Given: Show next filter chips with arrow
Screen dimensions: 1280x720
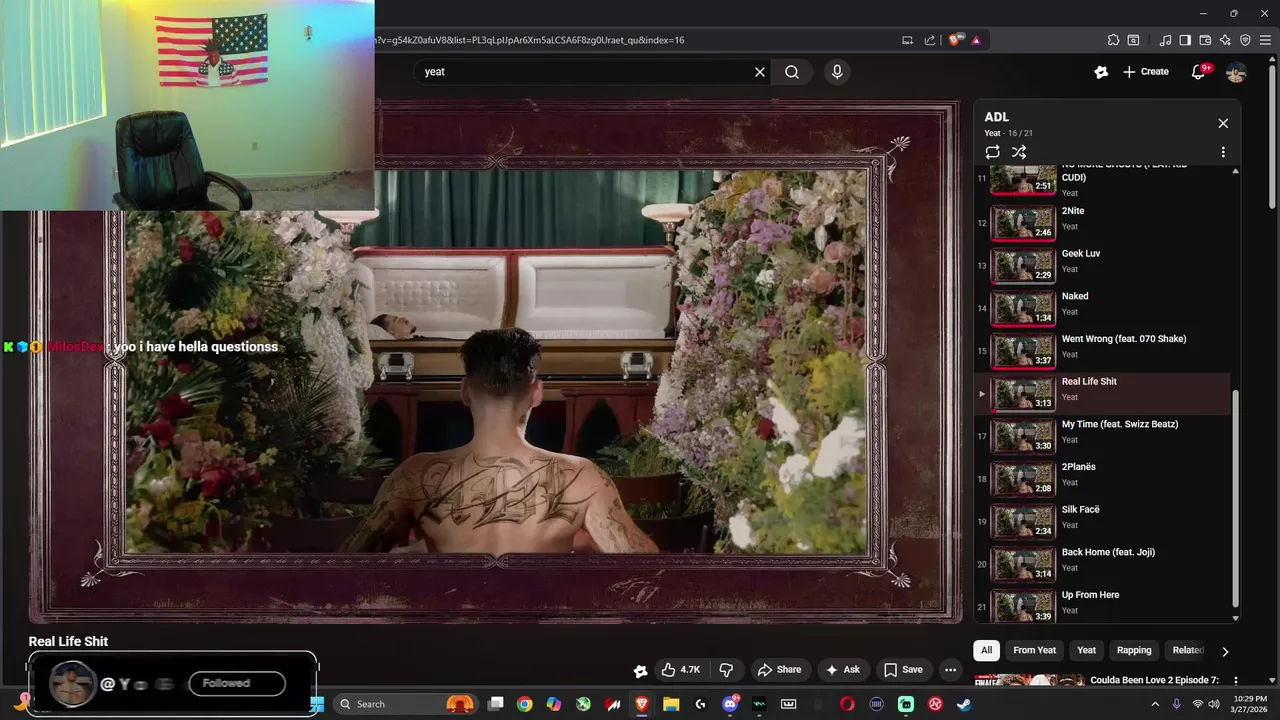Looking at the screenshot, I should click(x=1225, y=651).
